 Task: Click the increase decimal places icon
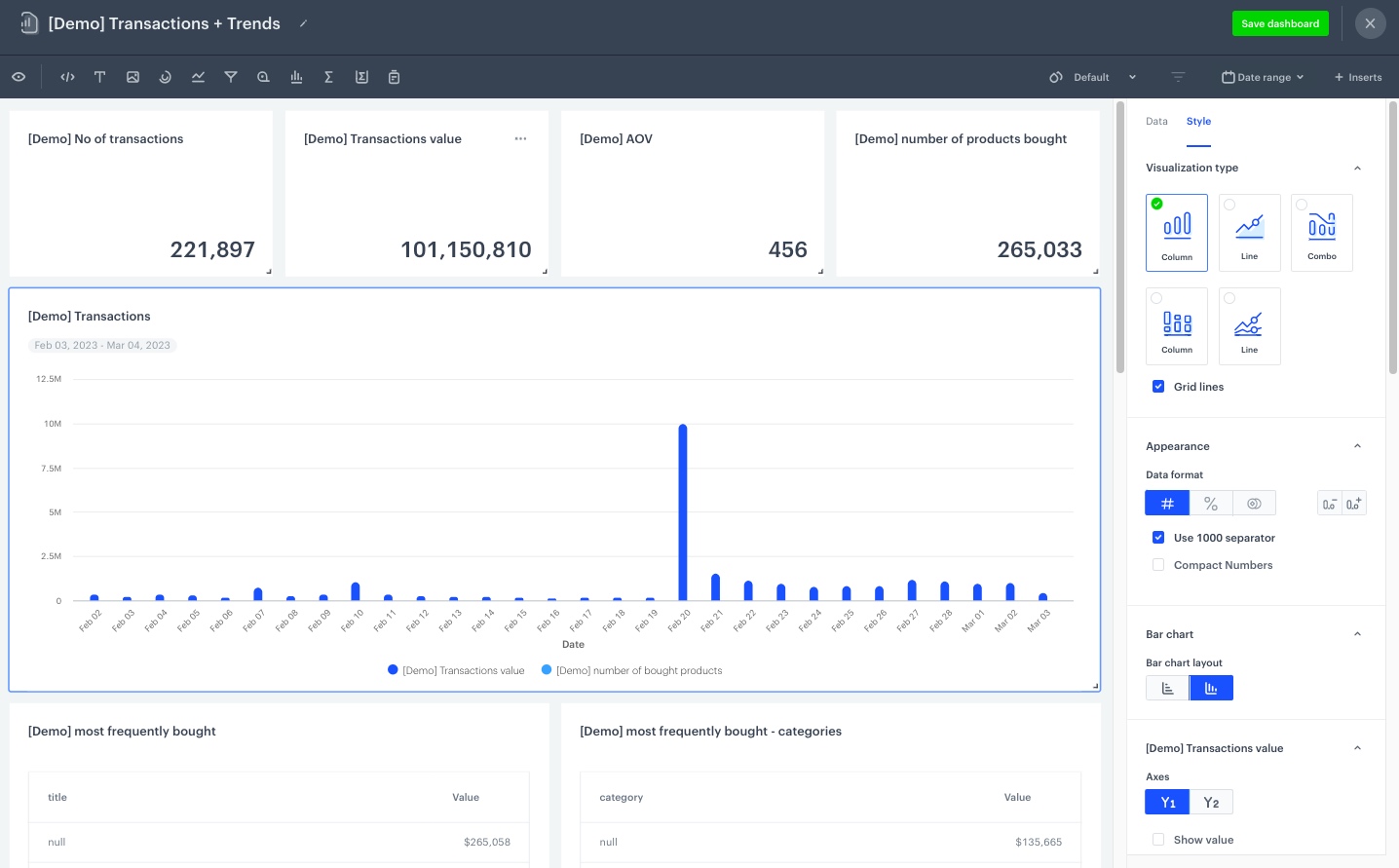tap(1353, 504)
